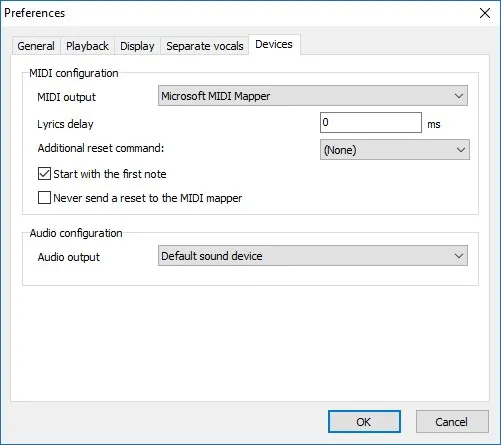Screen dimensions: 501x445
Task: Click the Start with the first note label
Action: tap(110, 174)
